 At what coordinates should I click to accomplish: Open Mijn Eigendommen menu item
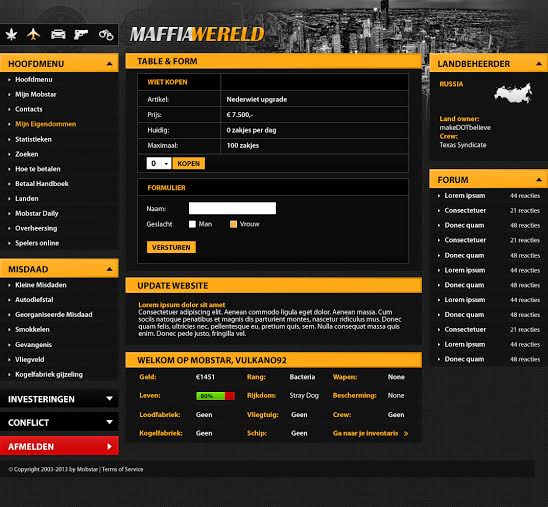click(x=45, y=124)
